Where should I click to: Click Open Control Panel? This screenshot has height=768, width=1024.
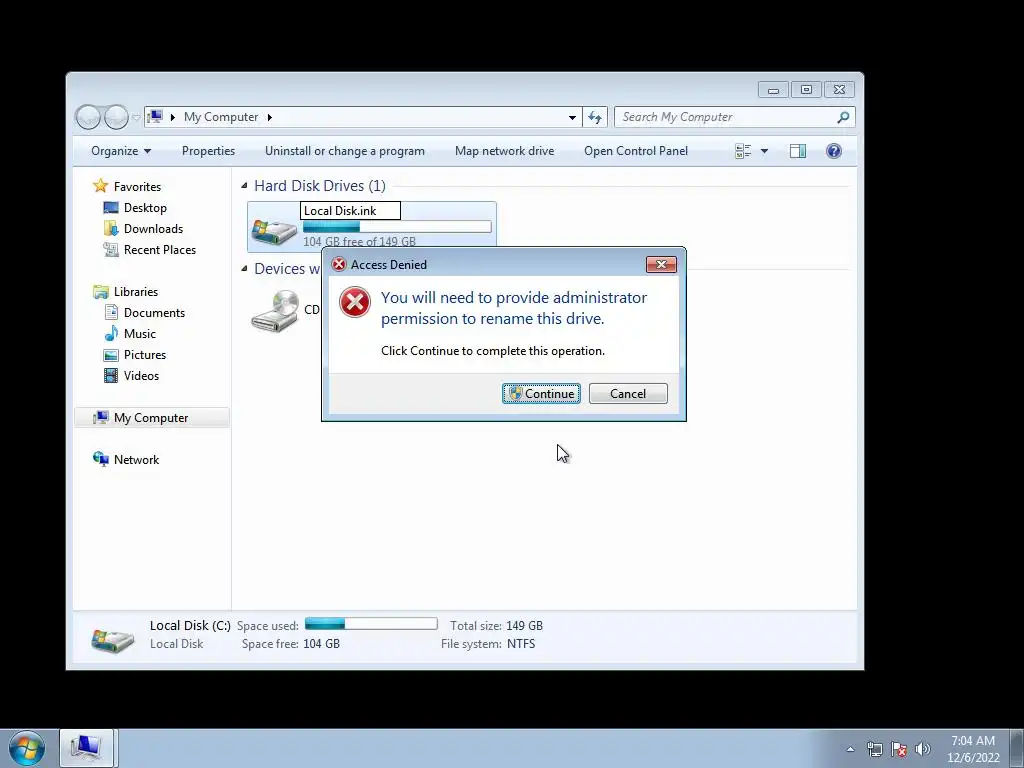(635, 151)
